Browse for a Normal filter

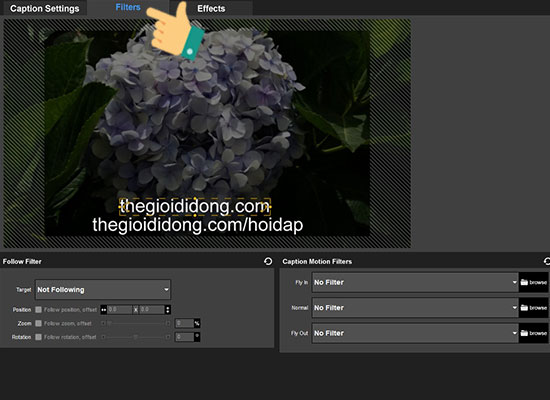click(x=534, y=308)
